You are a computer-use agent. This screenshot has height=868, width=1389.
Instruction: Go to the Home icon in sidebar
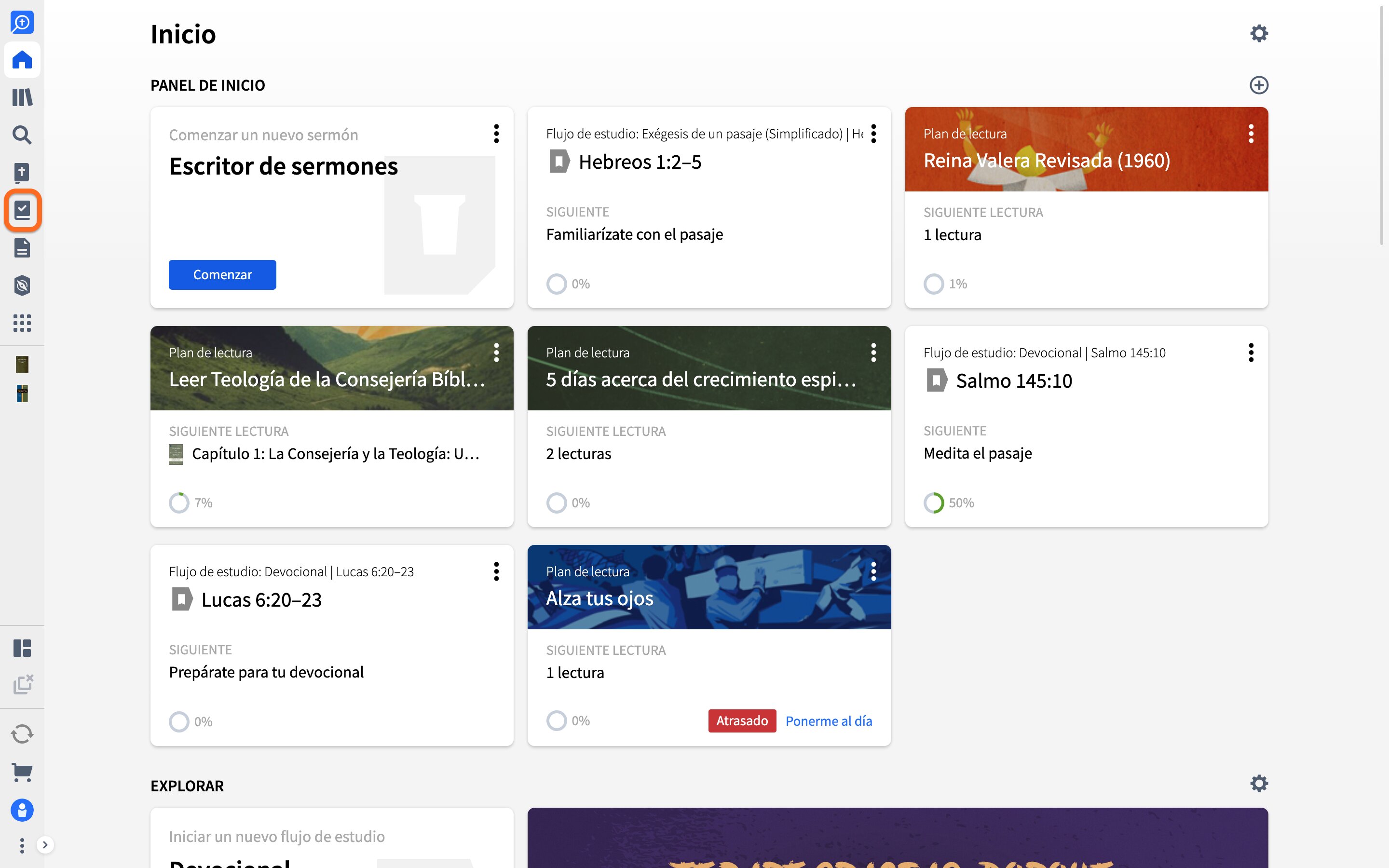pos(22,60)
